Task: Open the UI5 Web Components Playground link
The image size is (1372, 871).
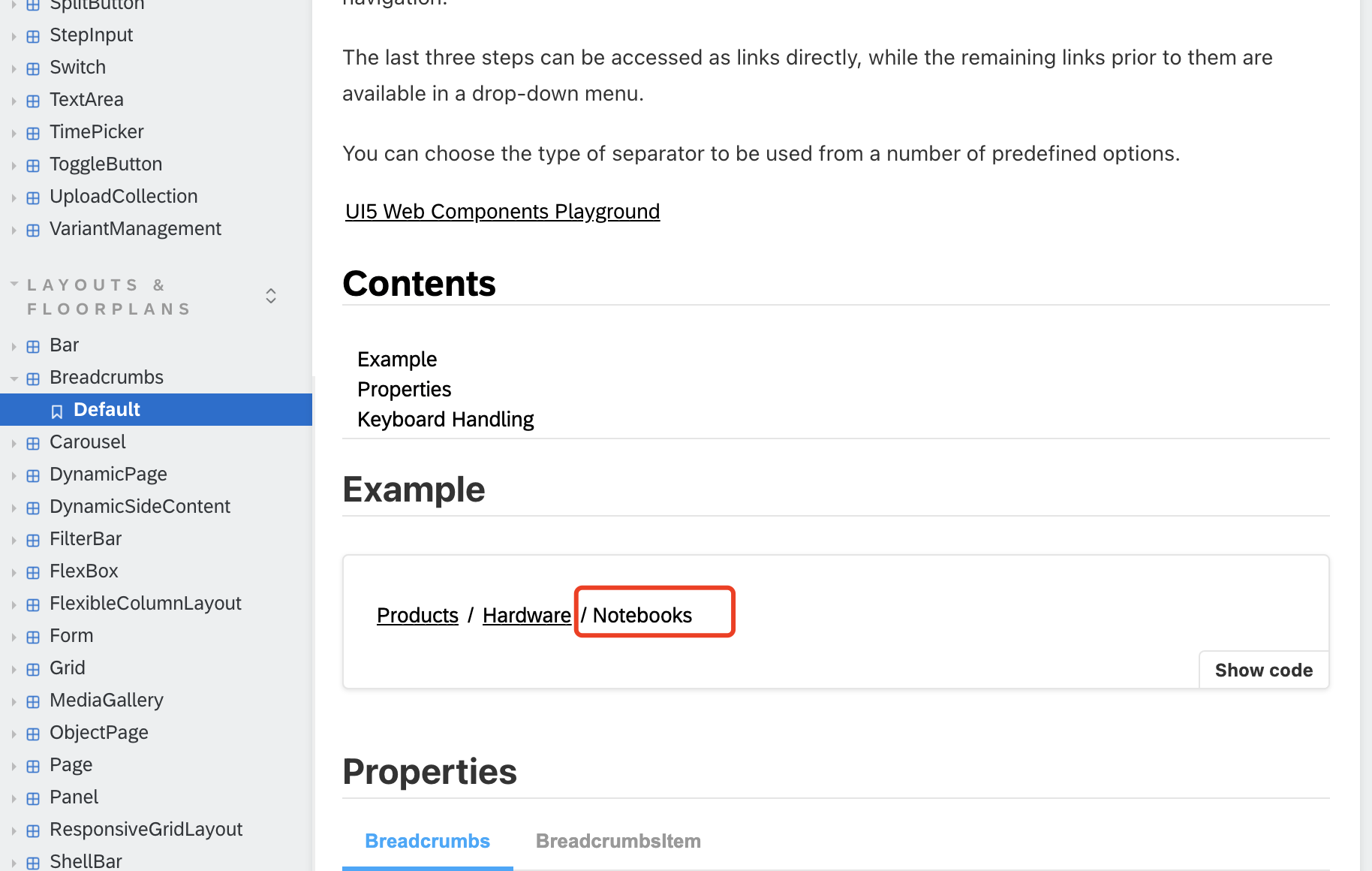Action: pos(501,212)
